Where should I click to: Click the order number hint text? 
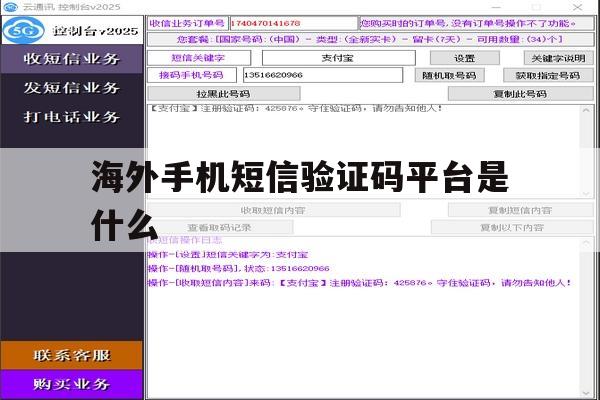click(476, 23)
